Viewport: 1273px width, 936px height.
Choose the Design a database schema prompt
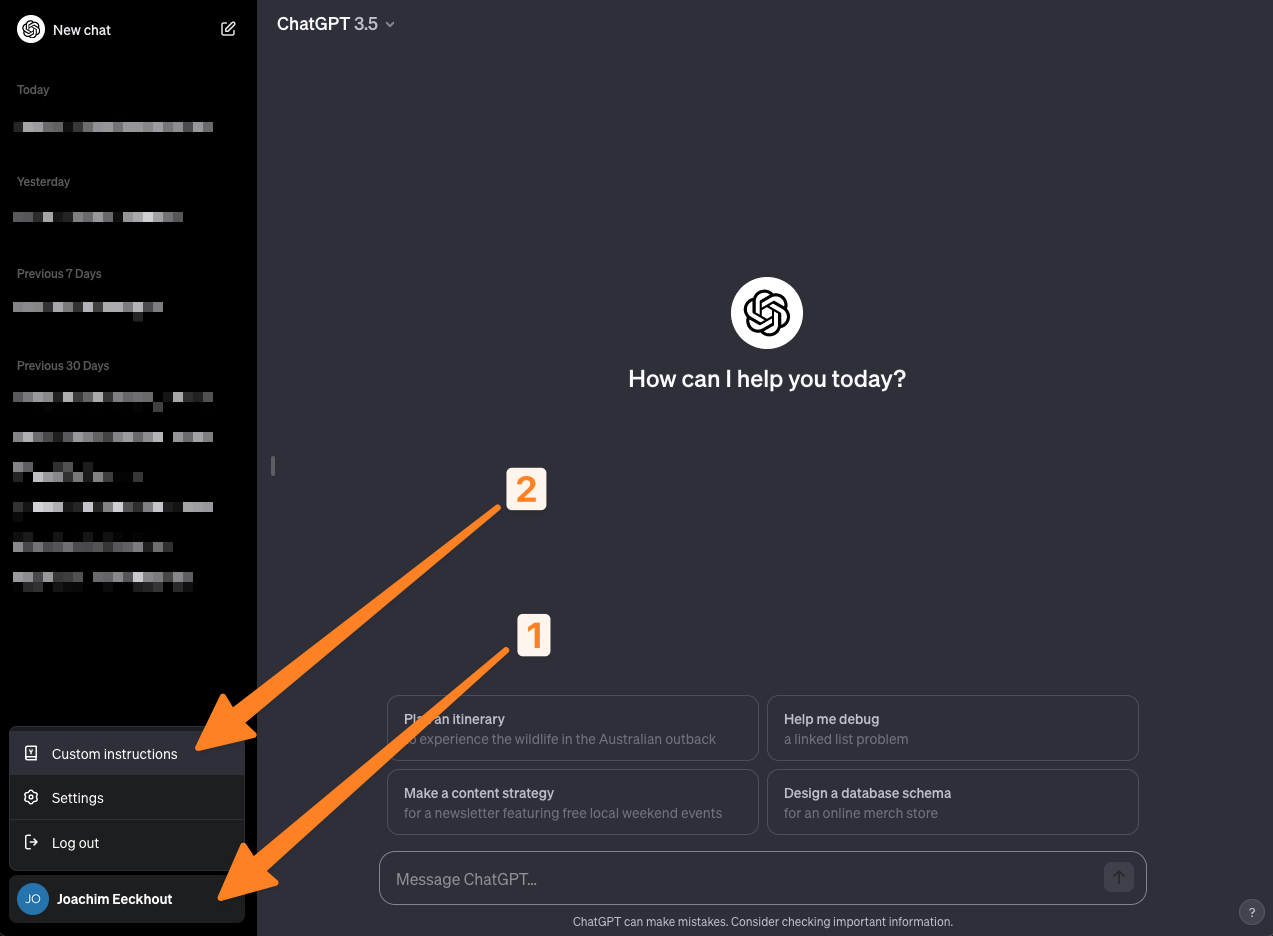[x=951, y=801]
